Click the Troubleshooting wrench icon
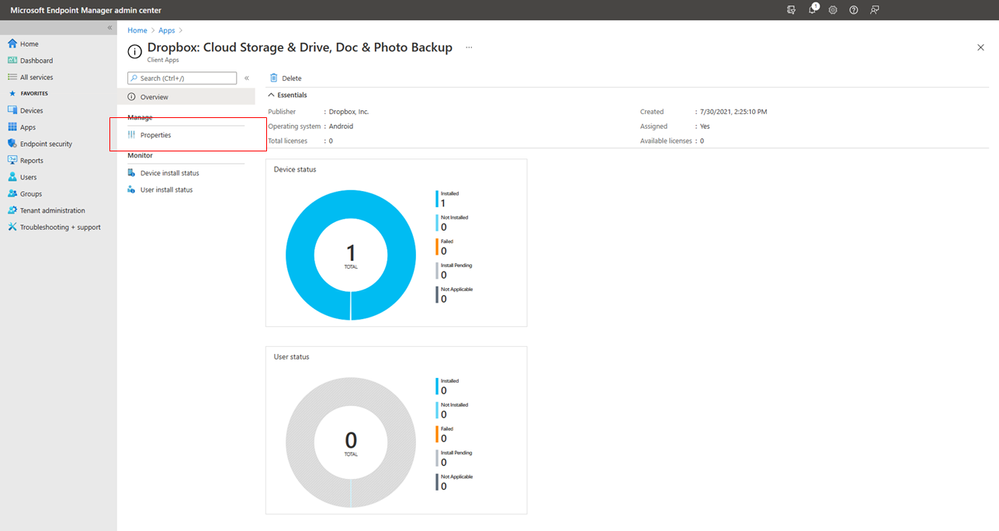Image resolution: width=999 pixels, height=531 pixels. coord(12,226)
